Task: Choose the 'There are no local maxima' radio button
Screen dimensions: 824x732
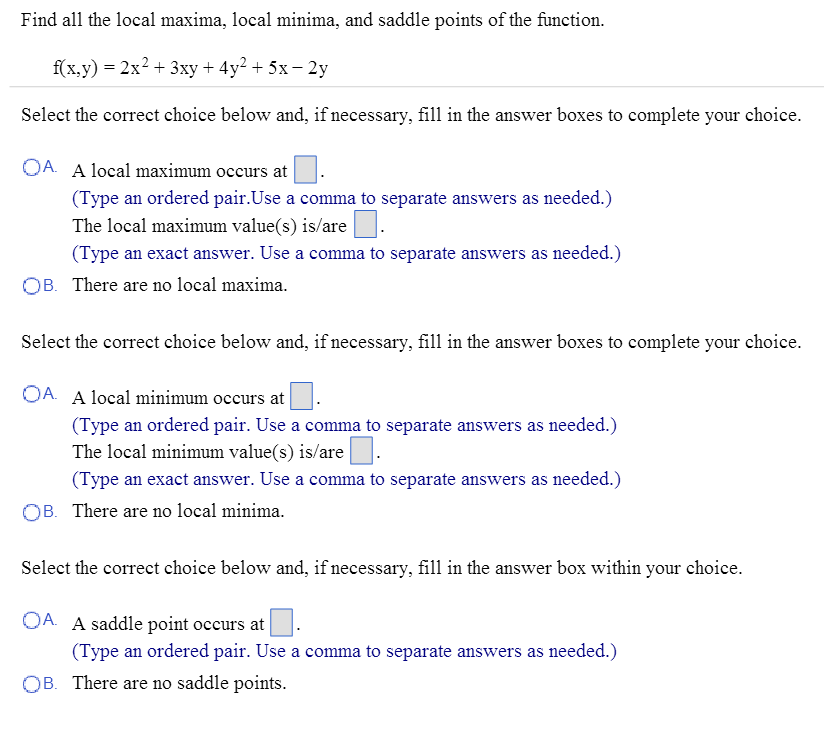Action: pyautogui.click(x=30, y=285)
